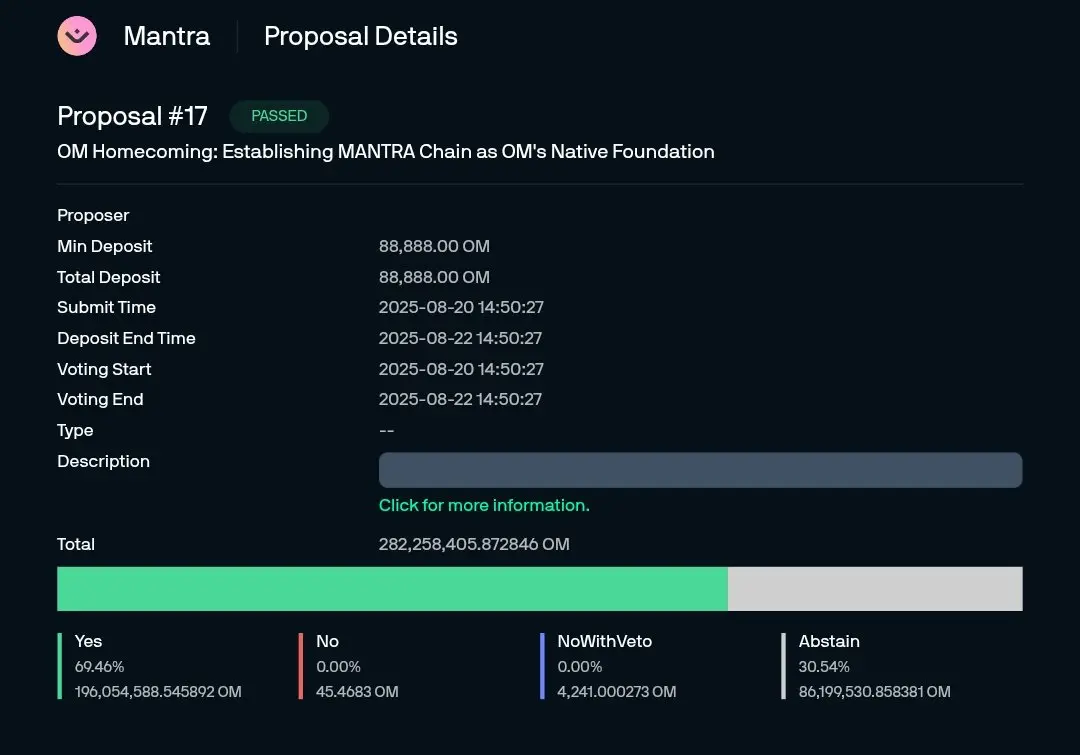The width and height of the screenshot is (1080, 755).
Task: Select the Yes amount 196,054,588.545892 OM
Action: click(x=158, y=692)
